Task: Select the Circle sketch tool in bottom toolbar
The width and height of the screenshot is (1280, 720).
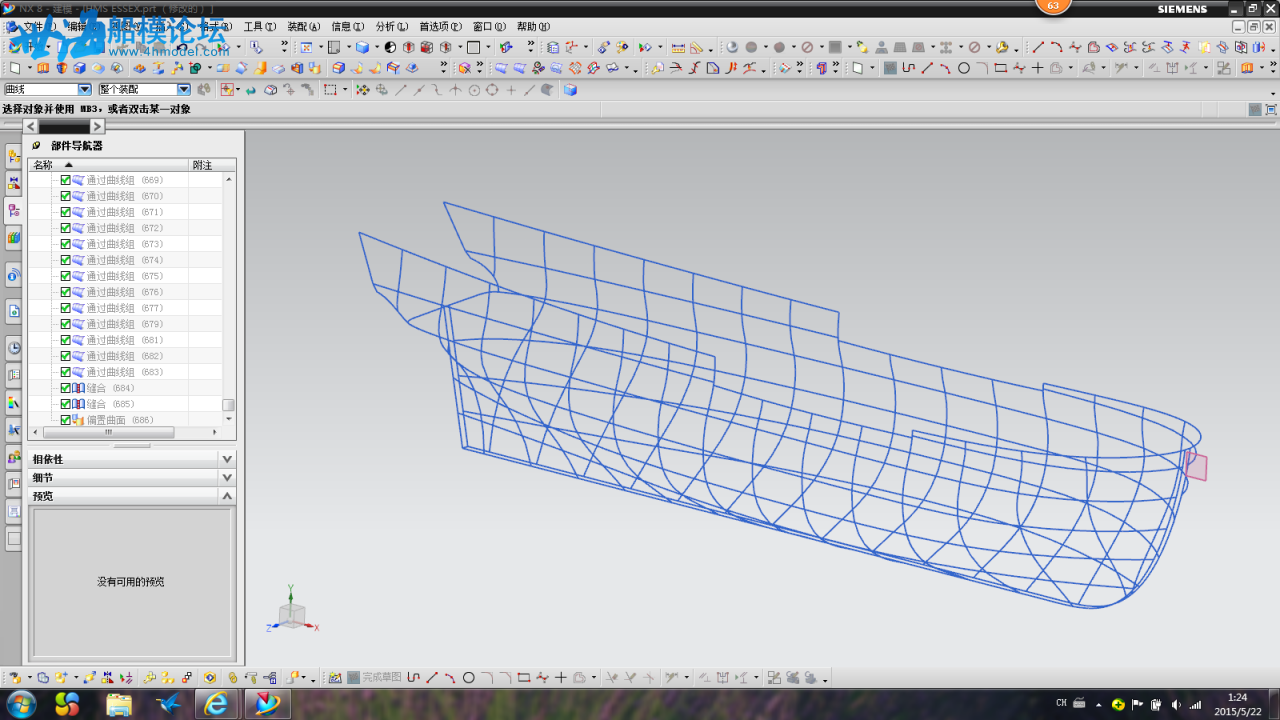Action: [468, 677]
